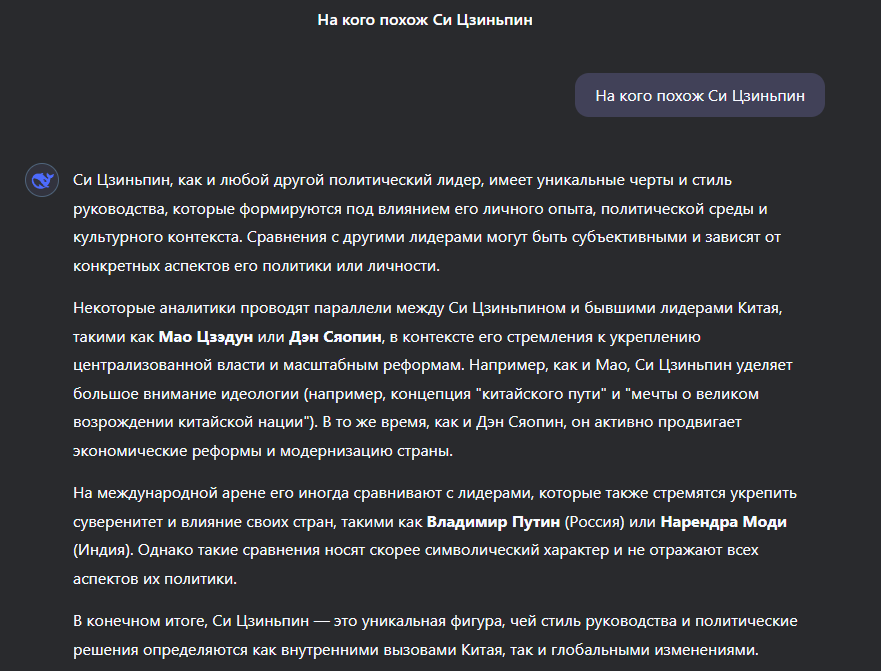Viewport: 881px width, 671px height.
Task: Click the word "(Индия)" in parentheses
Action: (102, 550)
